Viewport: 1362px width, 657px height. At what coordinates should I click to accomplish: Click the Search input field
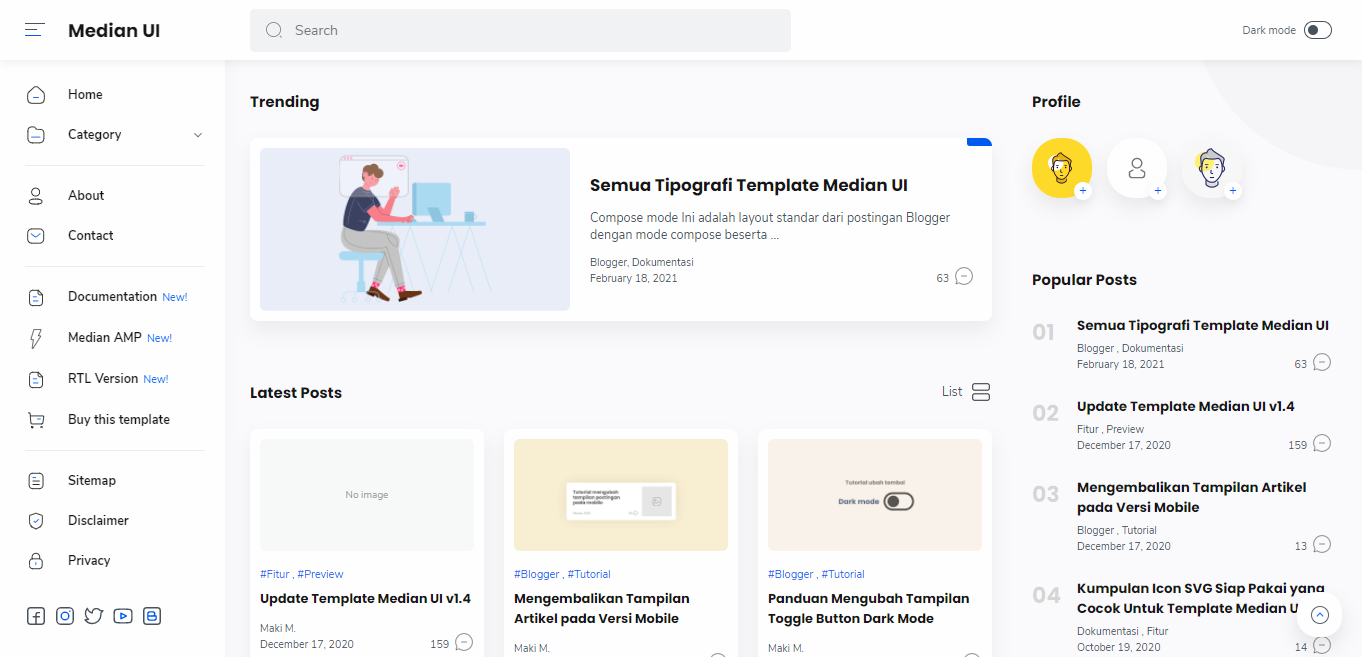point(520,30)
